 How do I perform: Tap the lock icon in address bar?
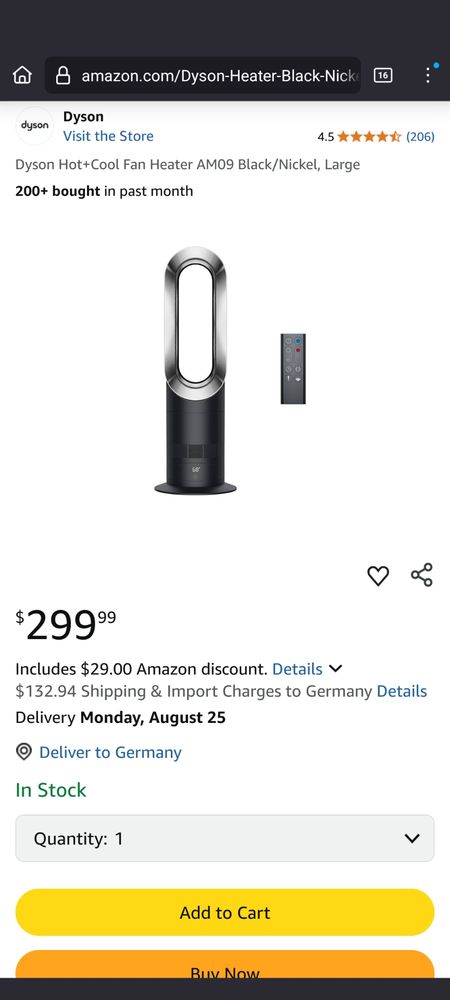click(63, 76)
